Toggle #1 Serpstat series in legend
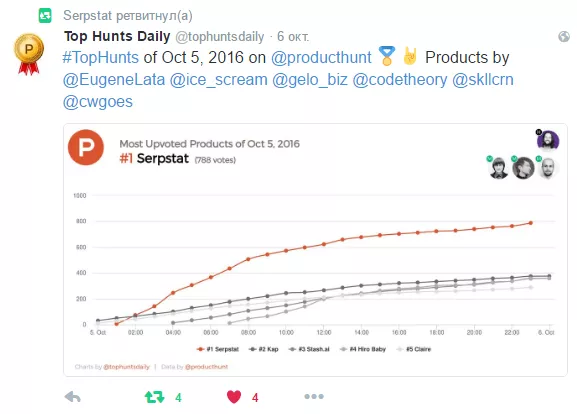 (x=218, y=349)
